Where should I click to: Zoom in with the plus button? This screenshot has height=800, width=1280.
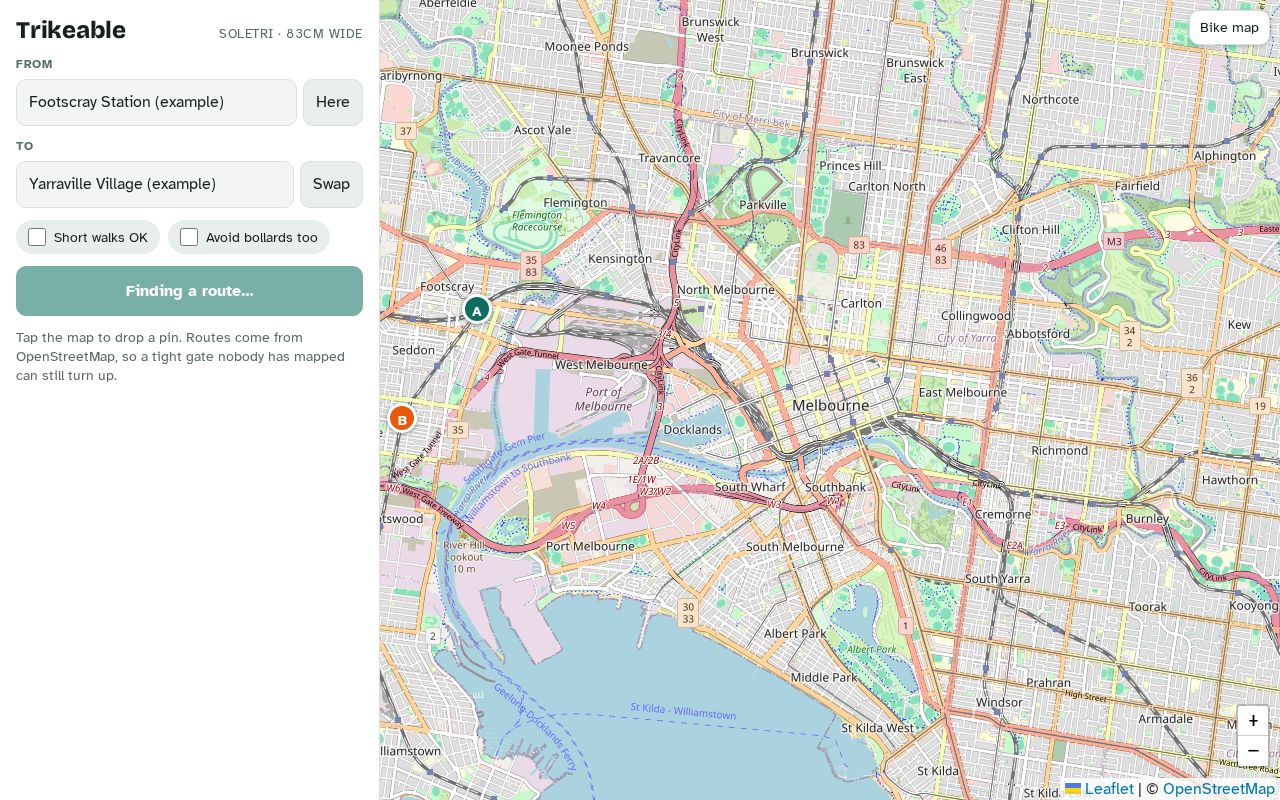pos(1253,720)
